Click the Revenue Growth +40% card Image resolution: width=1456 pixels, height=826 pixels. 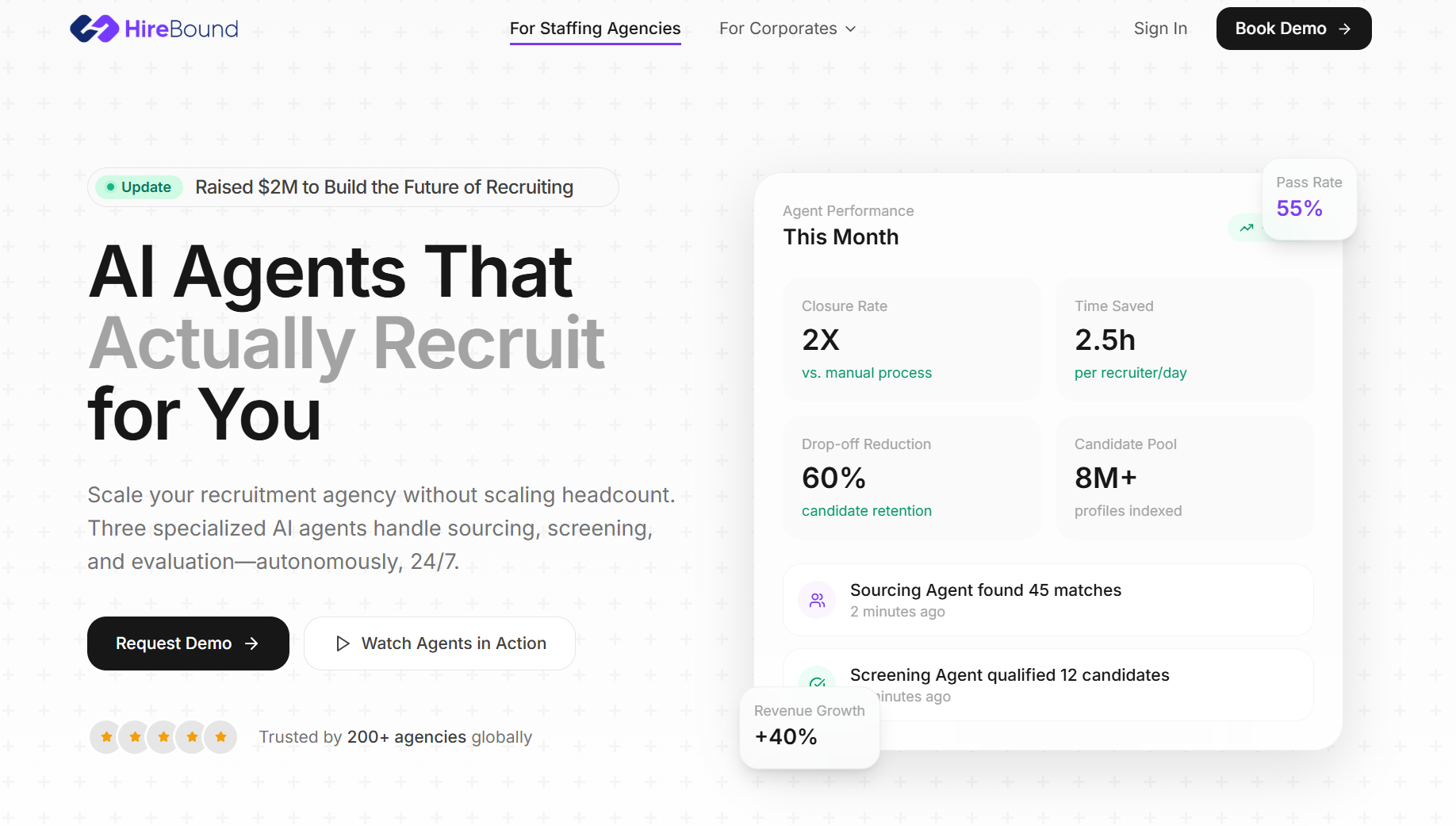click(809, 726)
